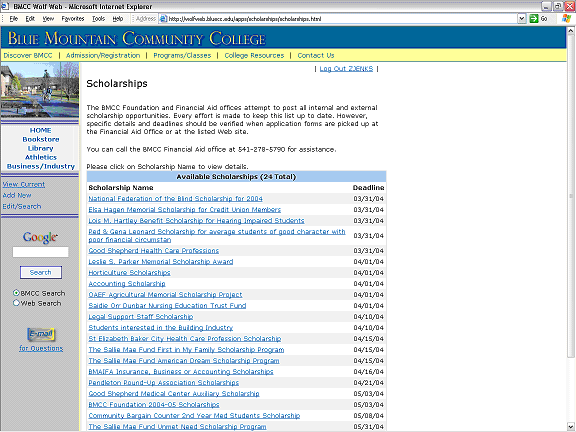This screenshot has width=576, height=432.
Task: Click the E-mail icon for questions
Action: [41, 334]
